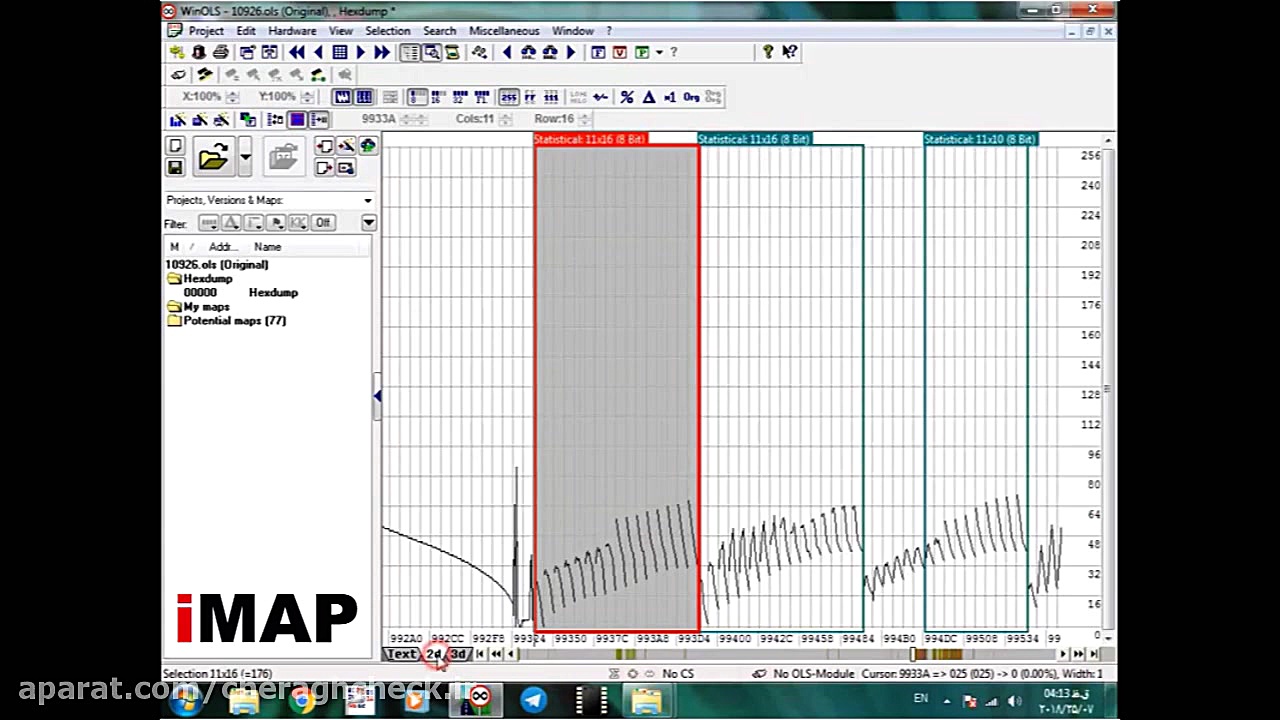Expand the dropdown arrow after green F icon
This screenshot has height=720, width=1280.
[659, 52]
